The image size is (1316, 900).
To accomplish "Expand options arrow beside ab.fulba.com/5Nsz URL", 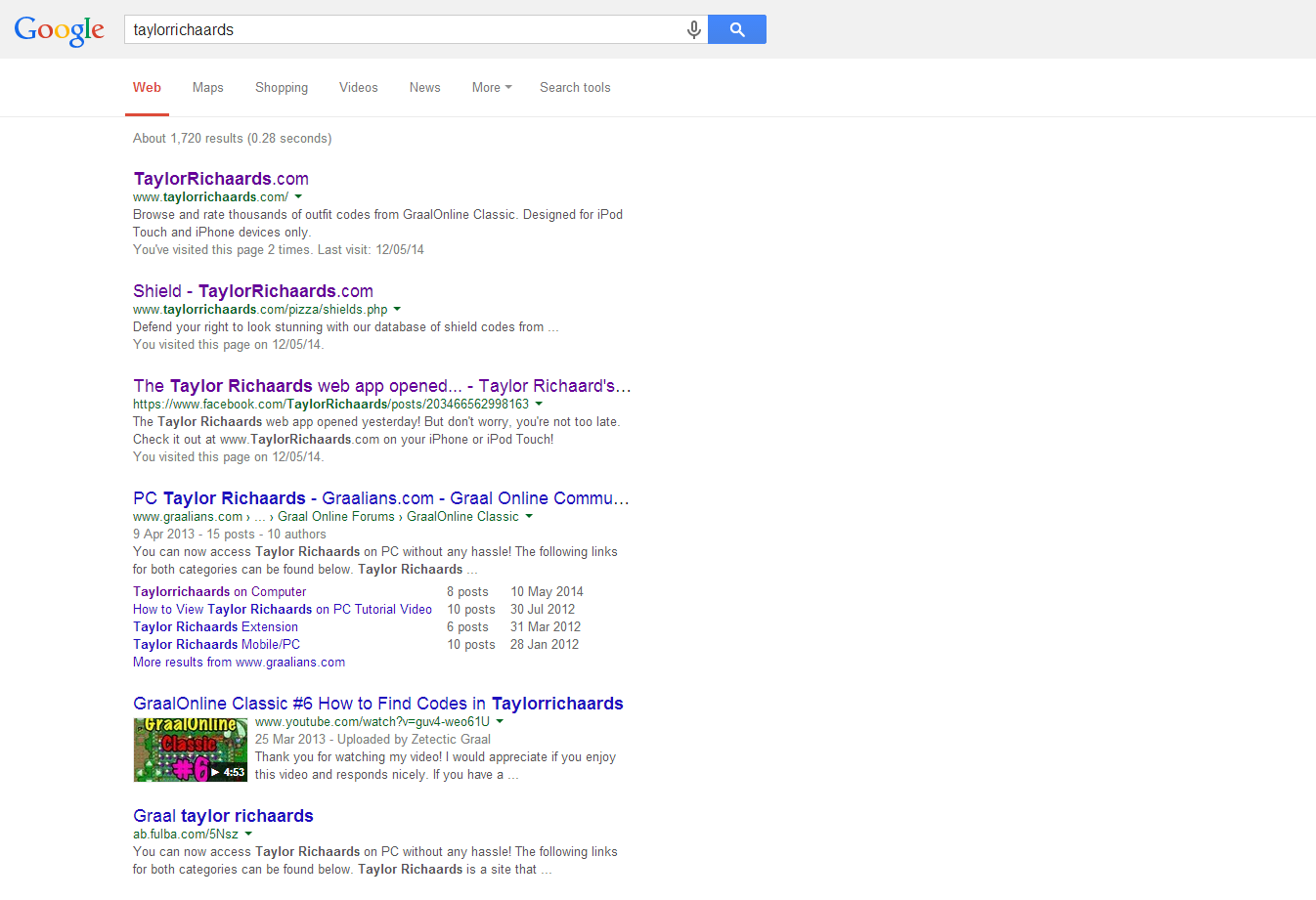I will (248, 835).
